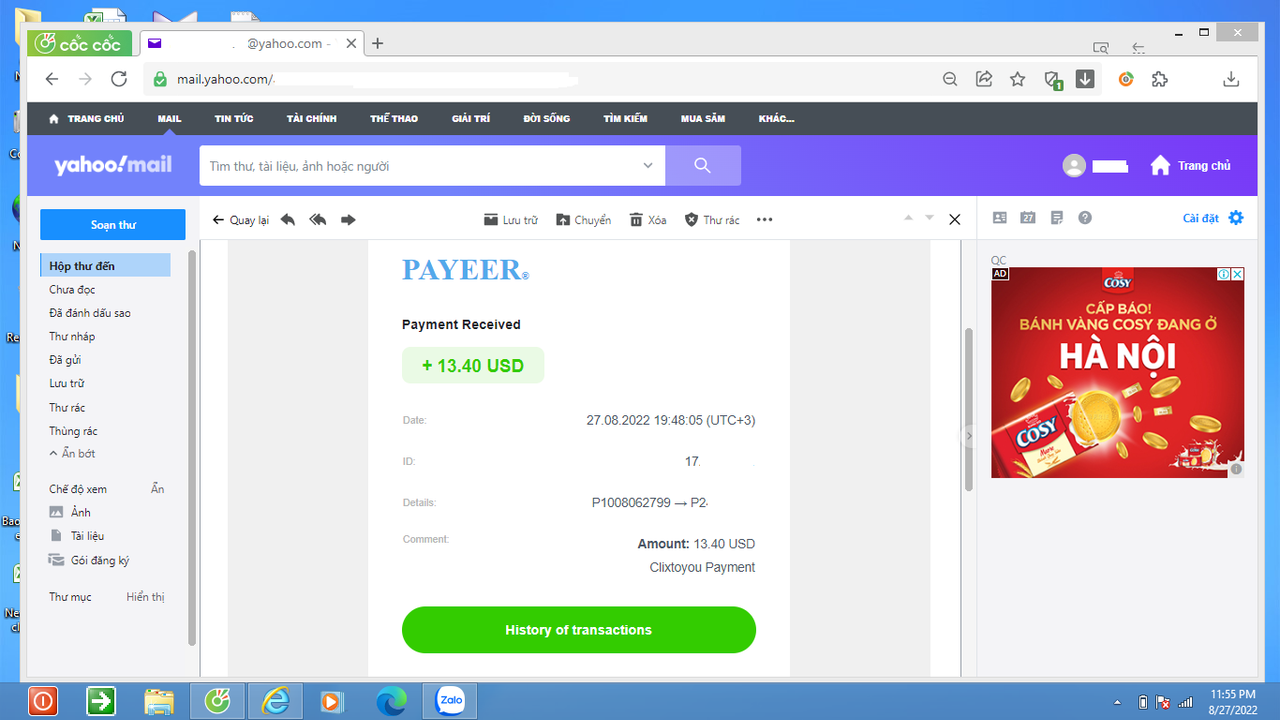The image size is (1280, 720).
Task: Select MAIL in top navigation
Action: (x=169, y=118)
